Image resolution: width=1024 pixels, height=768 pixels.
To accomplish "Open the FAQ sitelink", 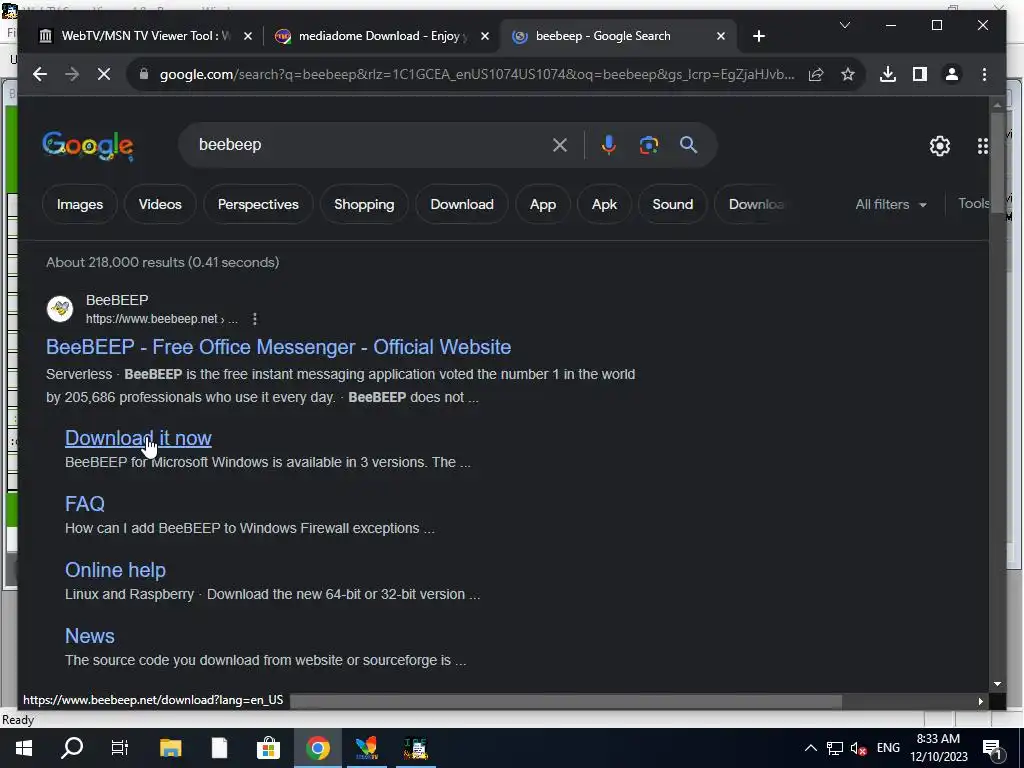I will coord(85,504).
